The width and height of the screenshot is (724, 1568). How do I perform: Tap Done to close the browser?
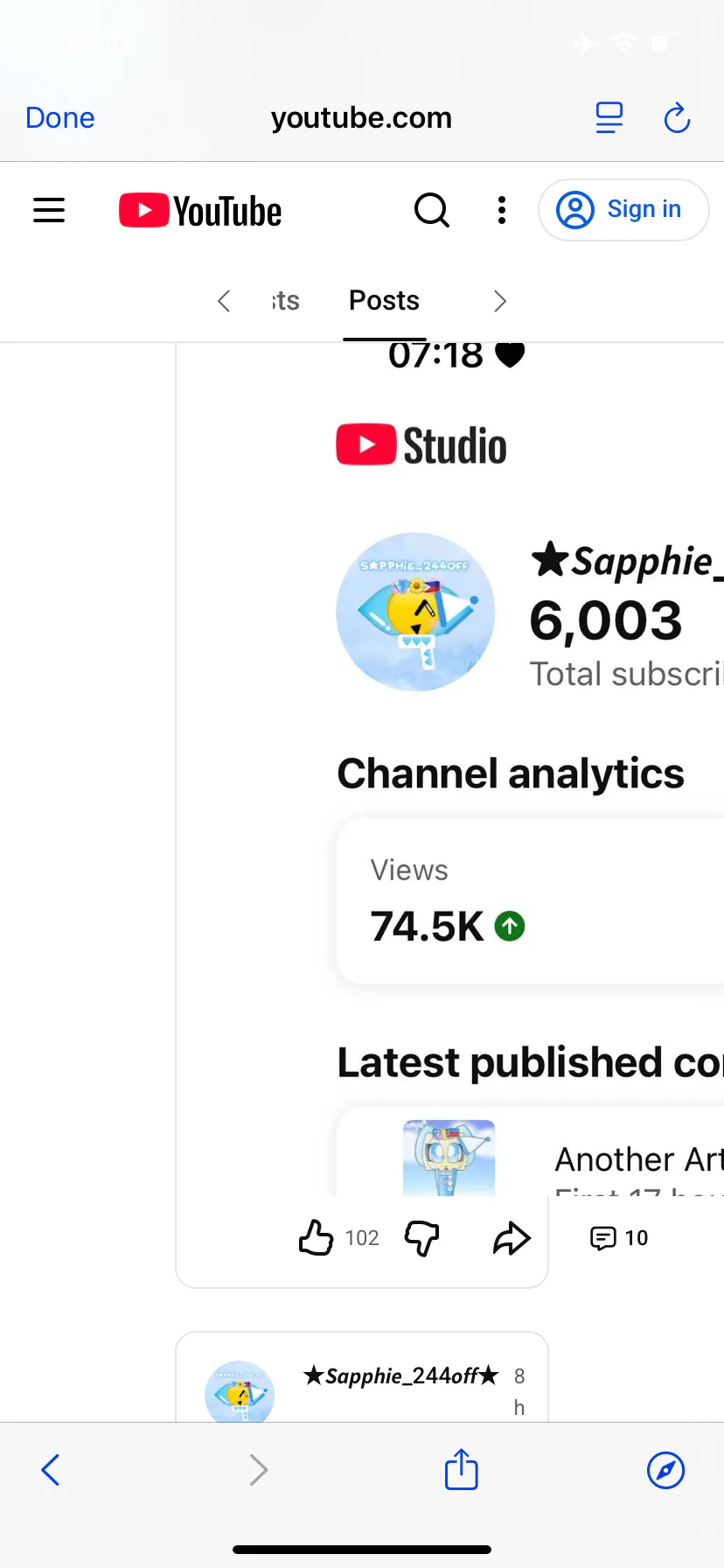pyautogui.click(x=59, y=117)
